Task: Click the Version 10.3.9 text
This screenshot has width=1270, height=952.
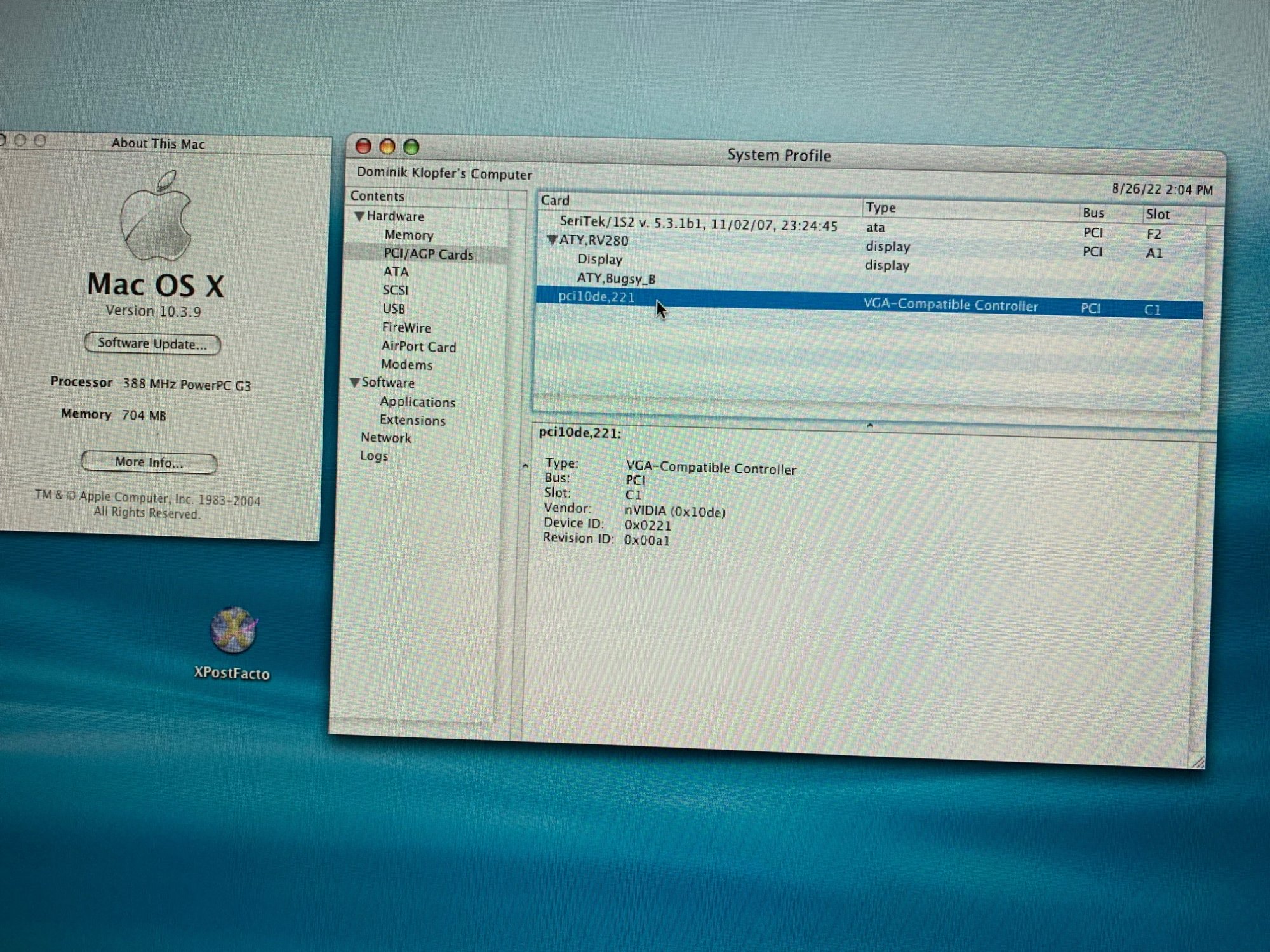Action: tap(154, 311)
